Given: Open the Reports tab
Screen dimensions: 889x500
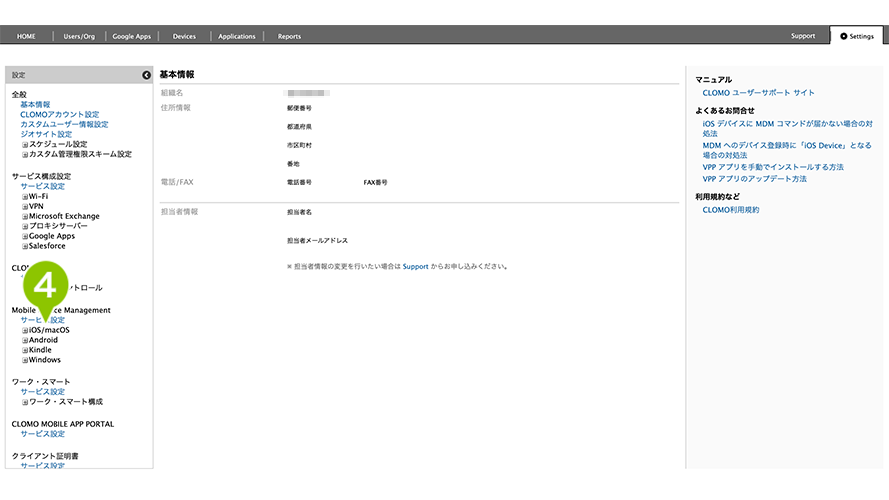Looking at the screenshot, I should point(289,36).
